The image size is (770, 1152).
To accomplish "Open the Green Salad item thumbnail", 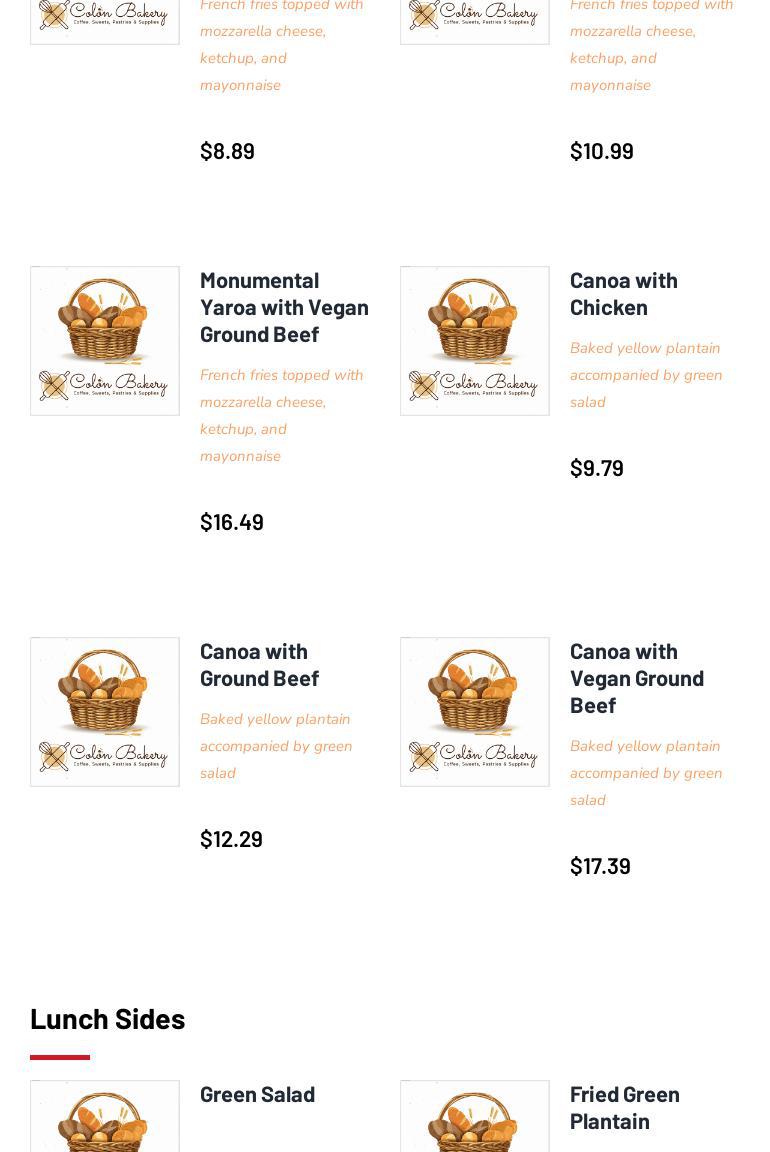I will pyautogui.click(x=105, y=1116).
